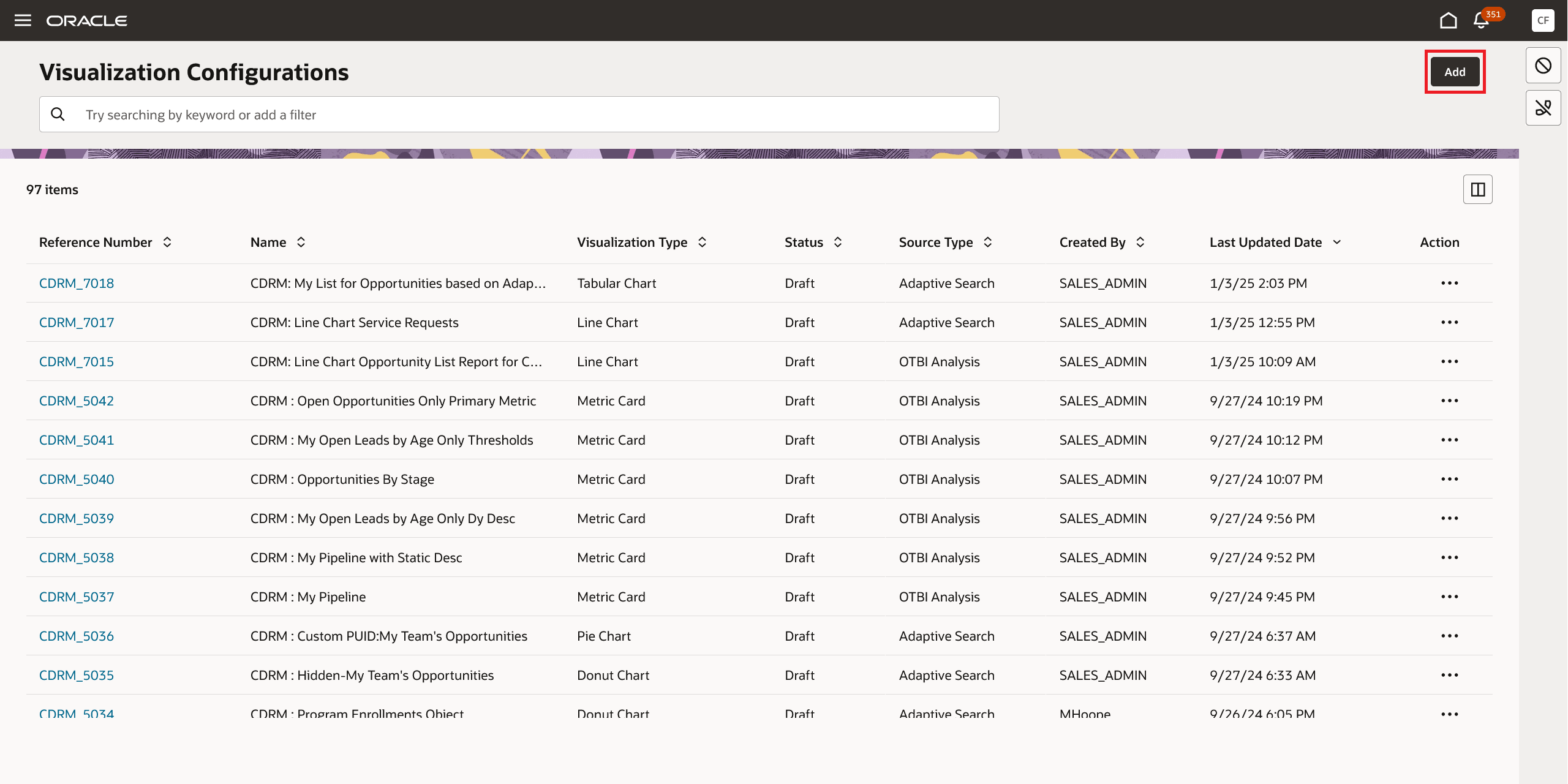Click the prohibited-sign icon on the right rail

coord(1543,65)
